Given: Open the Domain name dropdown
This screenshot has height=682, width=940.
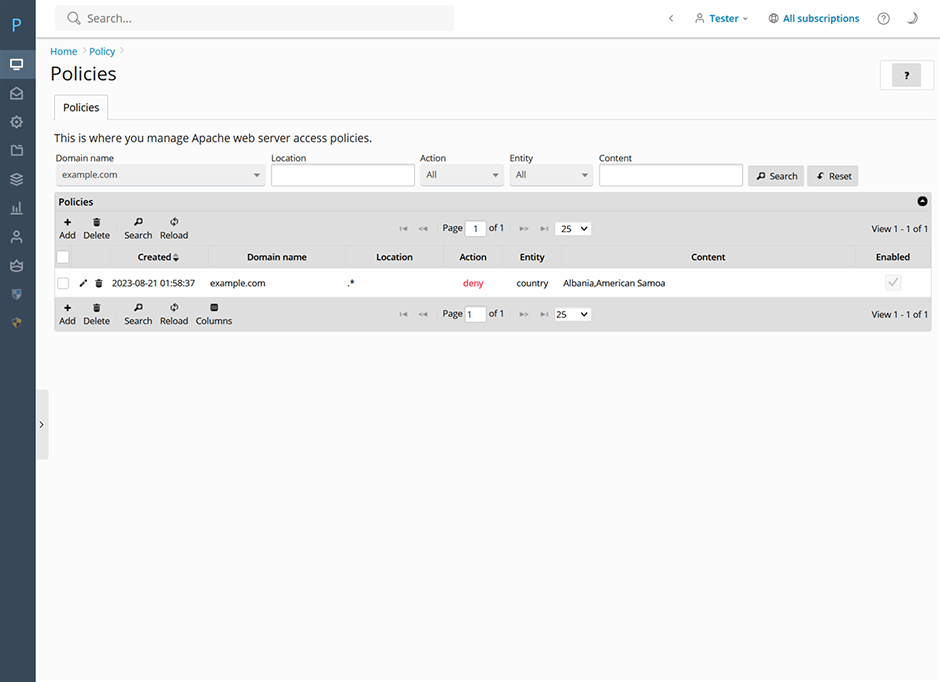Looking at the screenshot, I should [160, 175].
